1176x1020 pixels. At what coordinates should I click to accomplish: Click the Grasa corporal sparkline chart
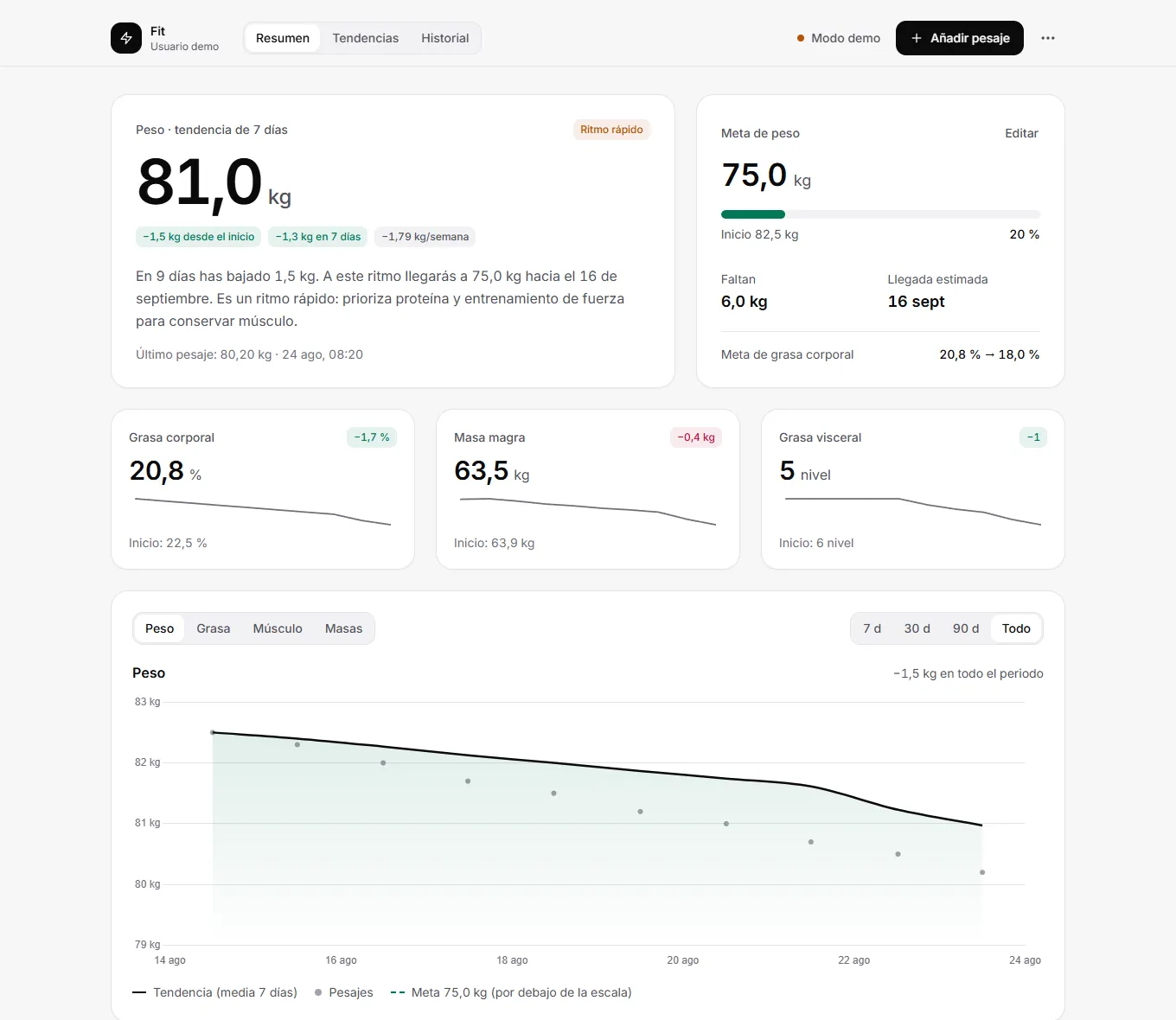pos(263,511)
